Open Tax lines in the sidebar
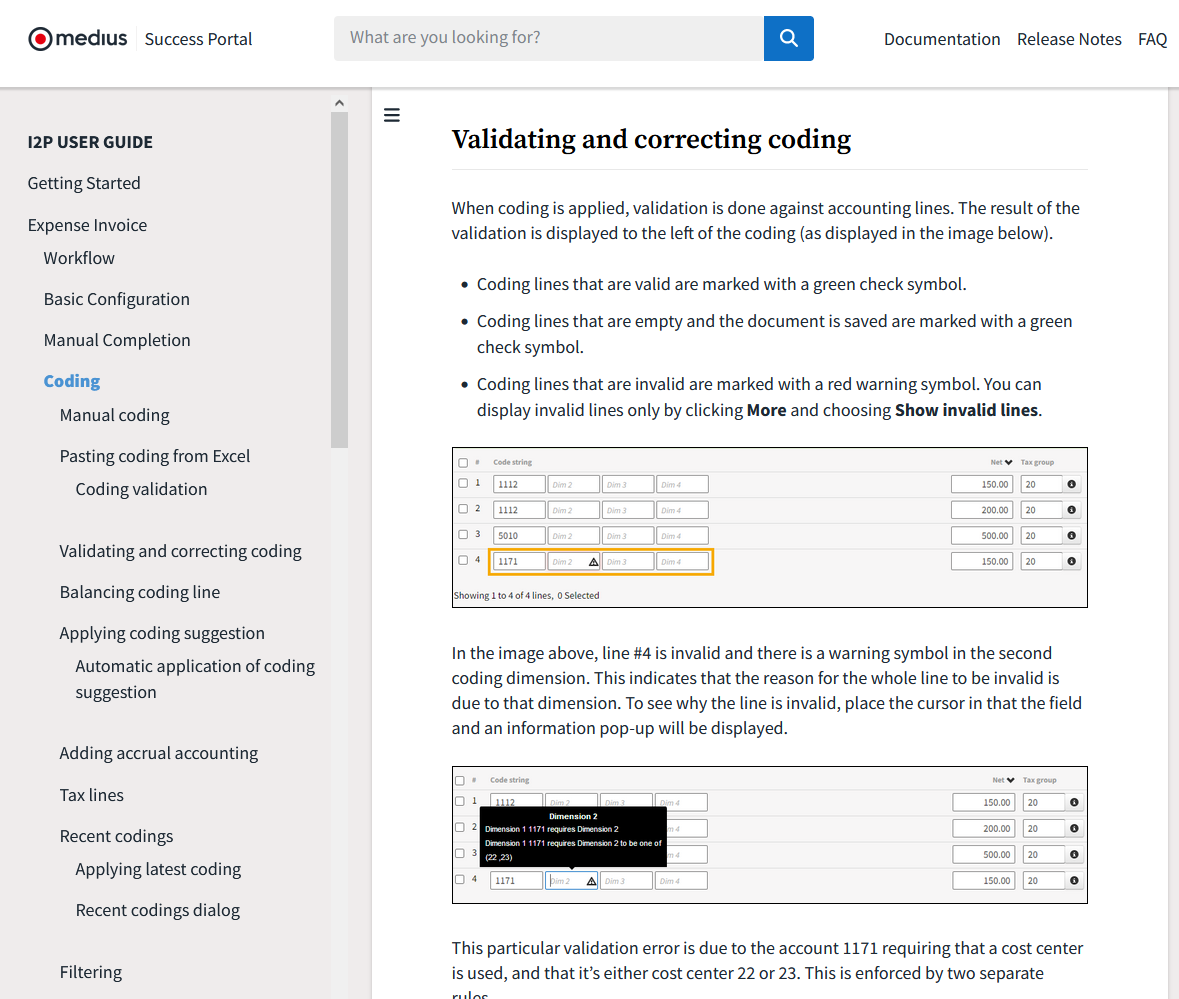 click(x=92, y=795)
